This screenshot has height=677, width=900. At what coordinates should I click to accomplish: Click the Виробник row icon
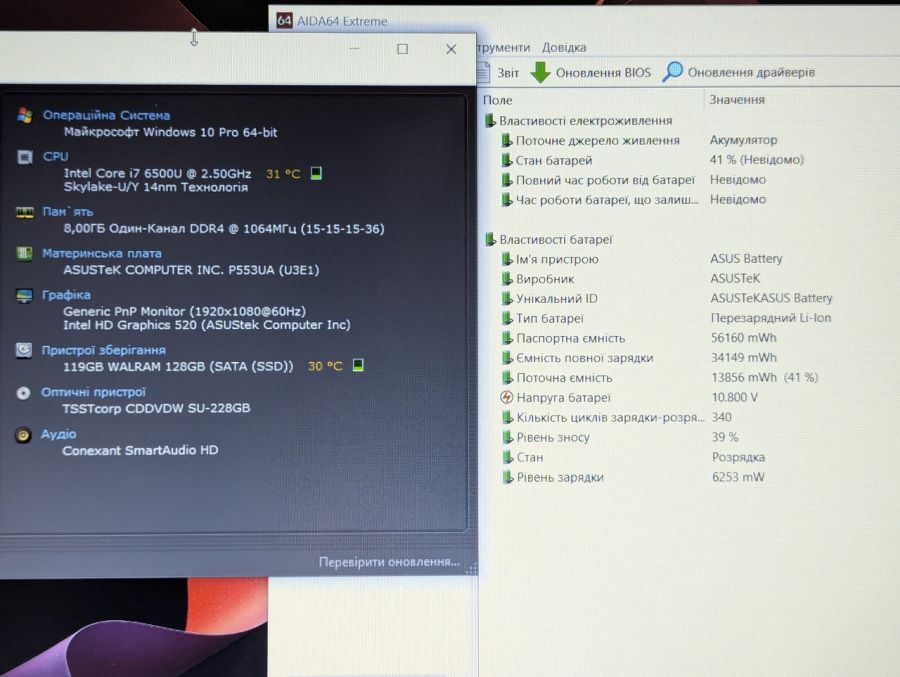pyautogui.click(x=507, y=279)
